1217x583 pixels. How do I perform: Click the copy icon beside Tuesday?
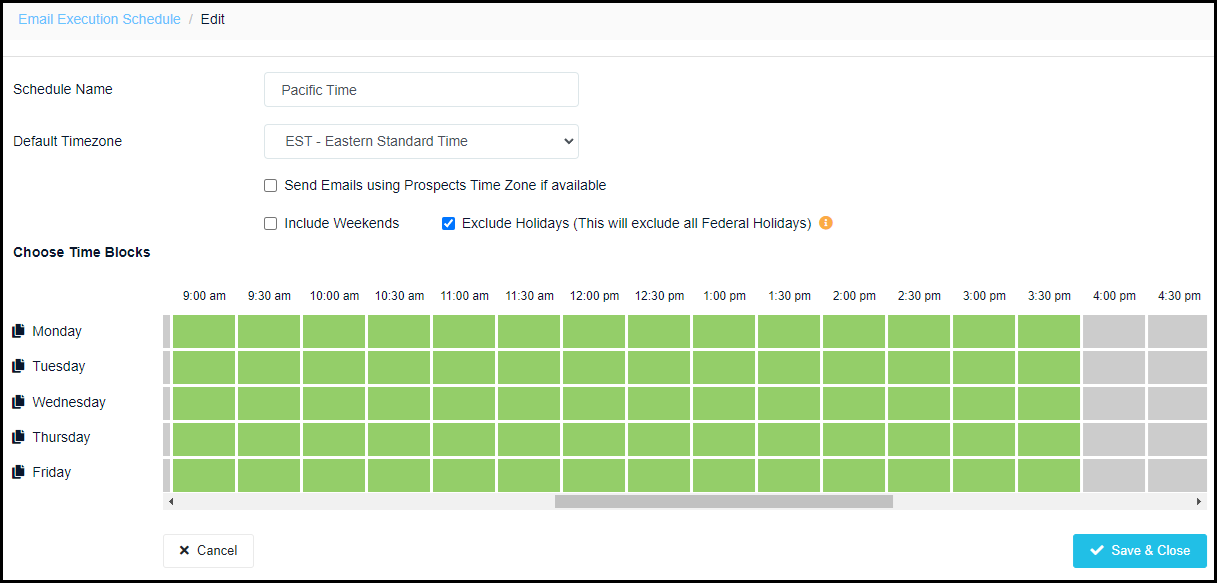(18, 366)
